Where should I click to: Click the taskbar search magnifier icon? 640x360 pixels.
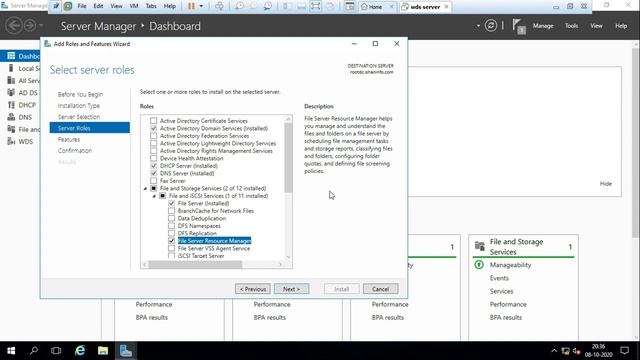coord(34,351)
